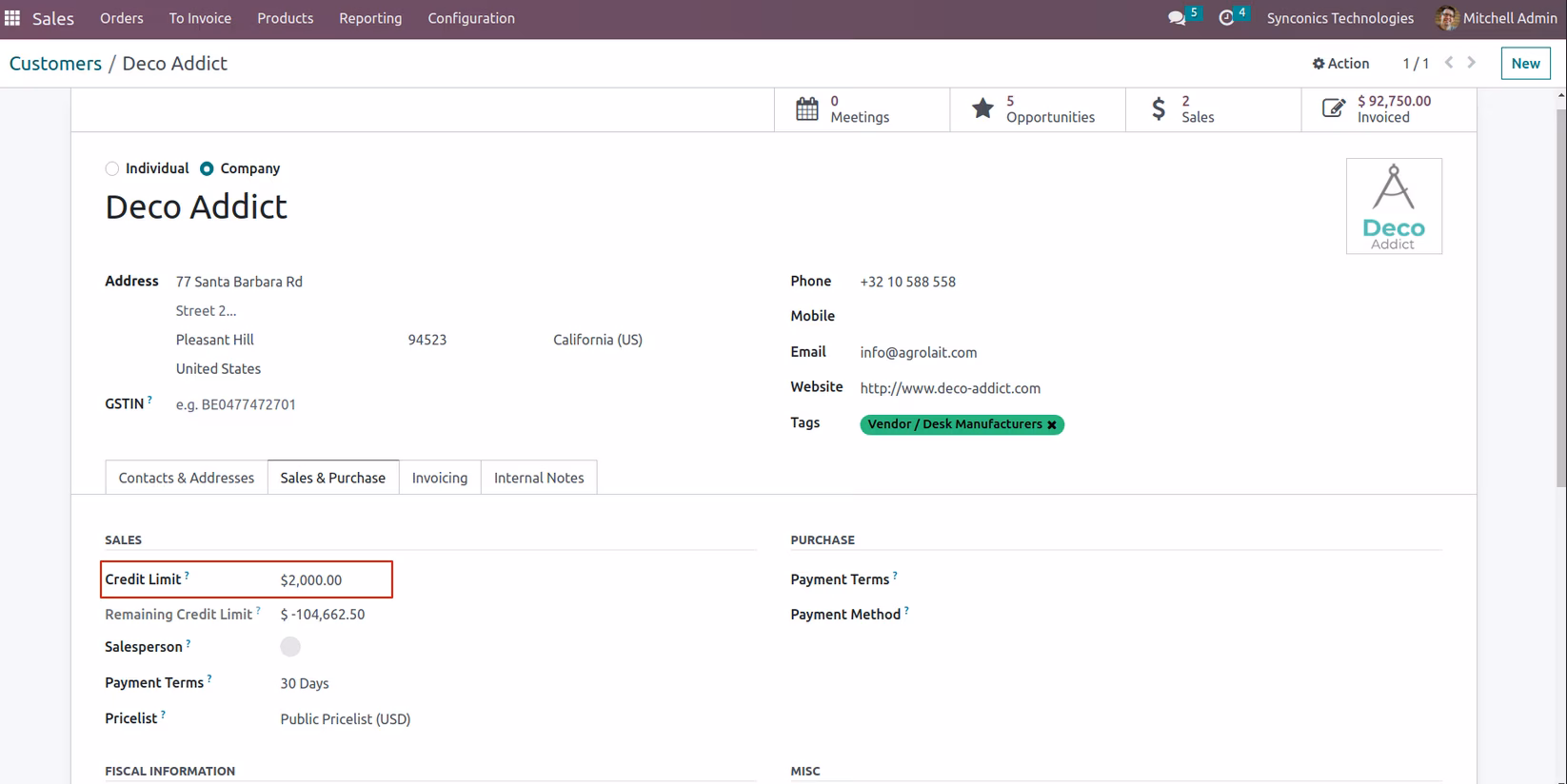The height and width of the screenshot is (784, 1567).
Task: Open the Orders menu
Action: click(x=122, y=18)
